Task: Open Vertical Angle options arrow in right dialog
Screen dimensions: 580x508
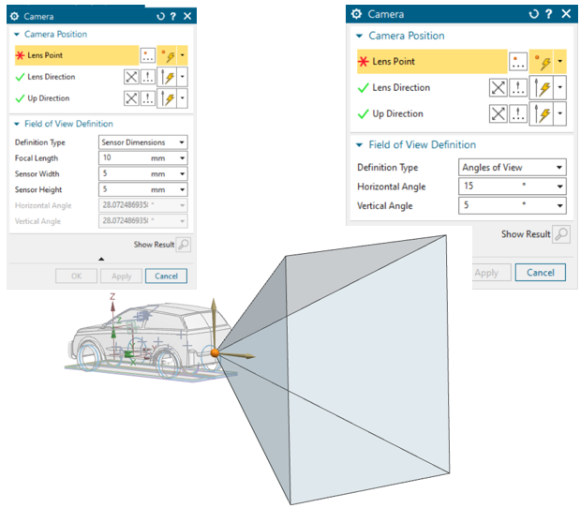Action: pos(560,206)
